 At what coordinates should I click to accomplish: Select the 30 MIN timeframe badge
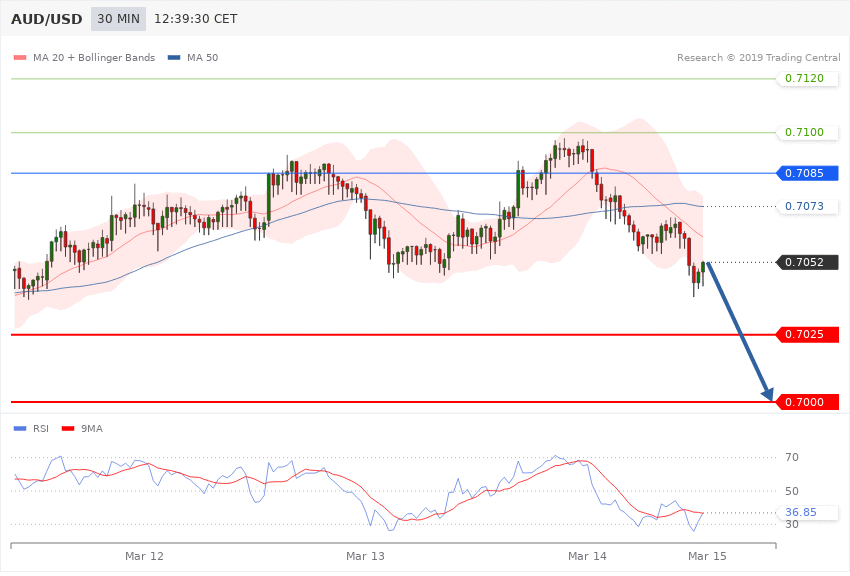[118, 19]
